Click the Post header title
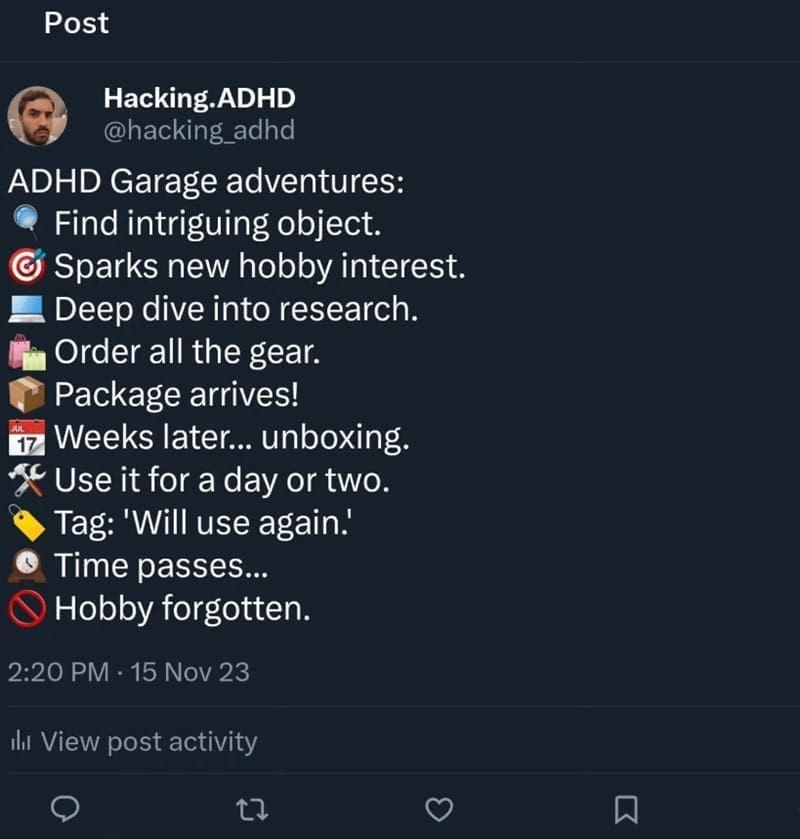This screenshot has width=800, height=839. (77, 23)
